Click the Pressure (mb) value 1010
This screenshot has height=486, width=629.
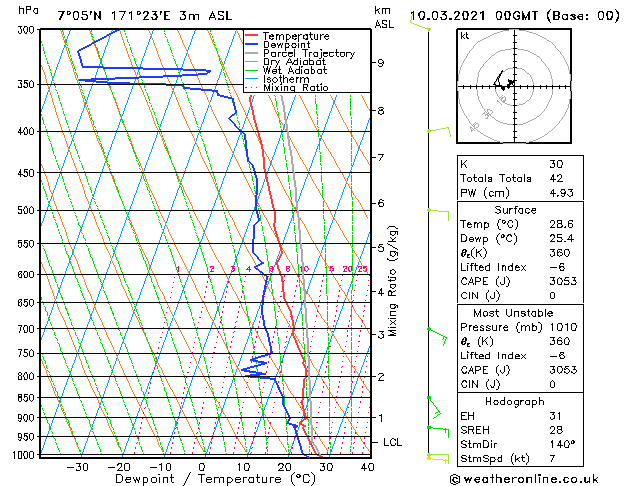click(x=564, y=327)
